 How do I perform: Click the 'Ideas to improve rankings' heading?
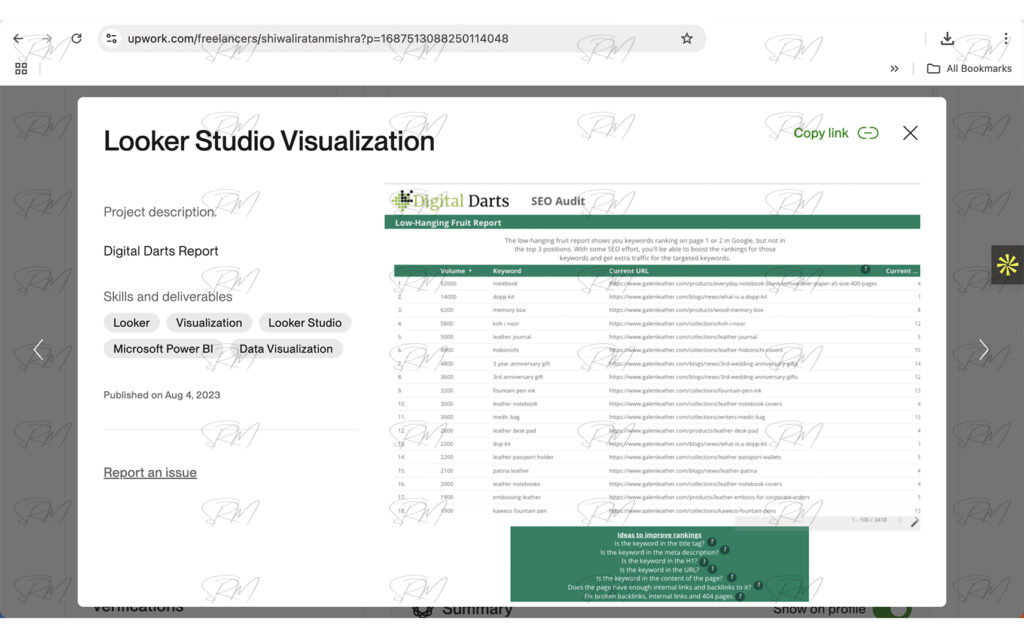click(x=659, y=534)
